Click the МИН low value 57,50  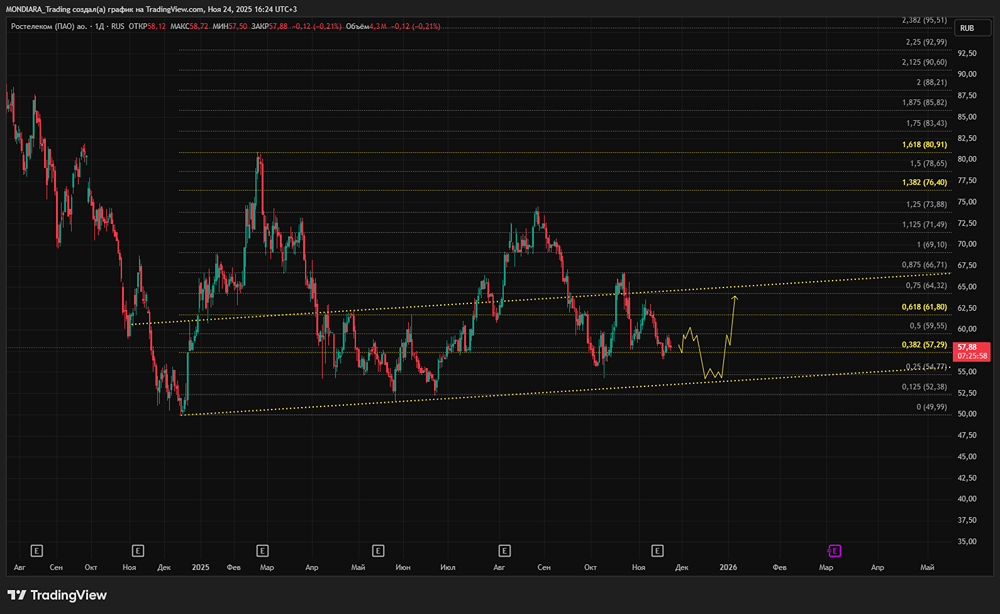239,26
